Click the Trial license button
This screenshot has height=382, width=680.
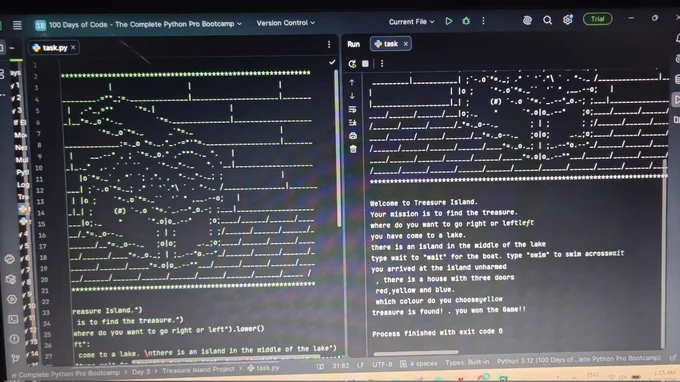pyautogui.click(x=597, y=19)
